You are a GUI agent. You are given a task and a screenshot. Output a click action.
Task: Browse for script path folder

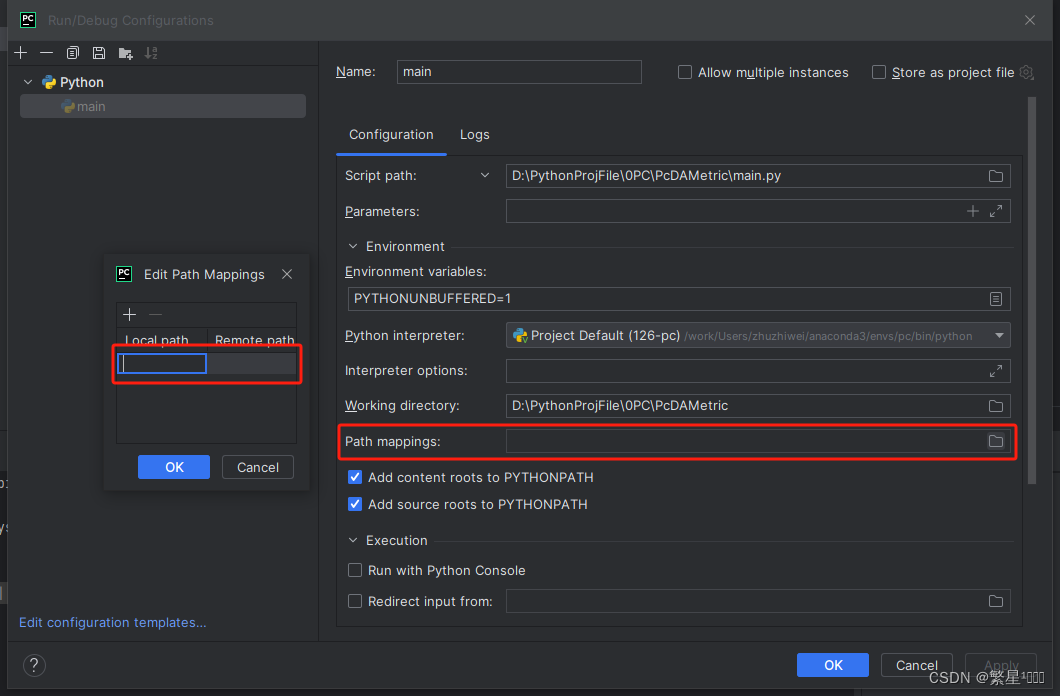[996, 176]
